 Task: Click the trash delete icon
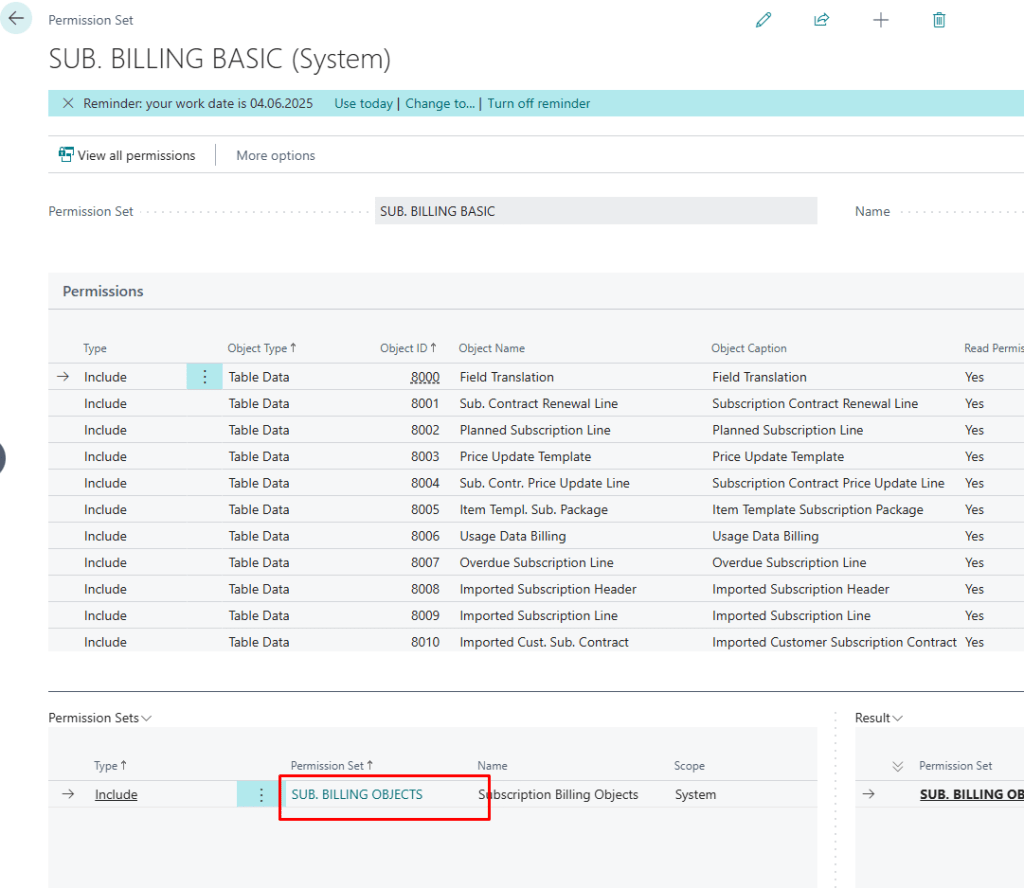939,20
